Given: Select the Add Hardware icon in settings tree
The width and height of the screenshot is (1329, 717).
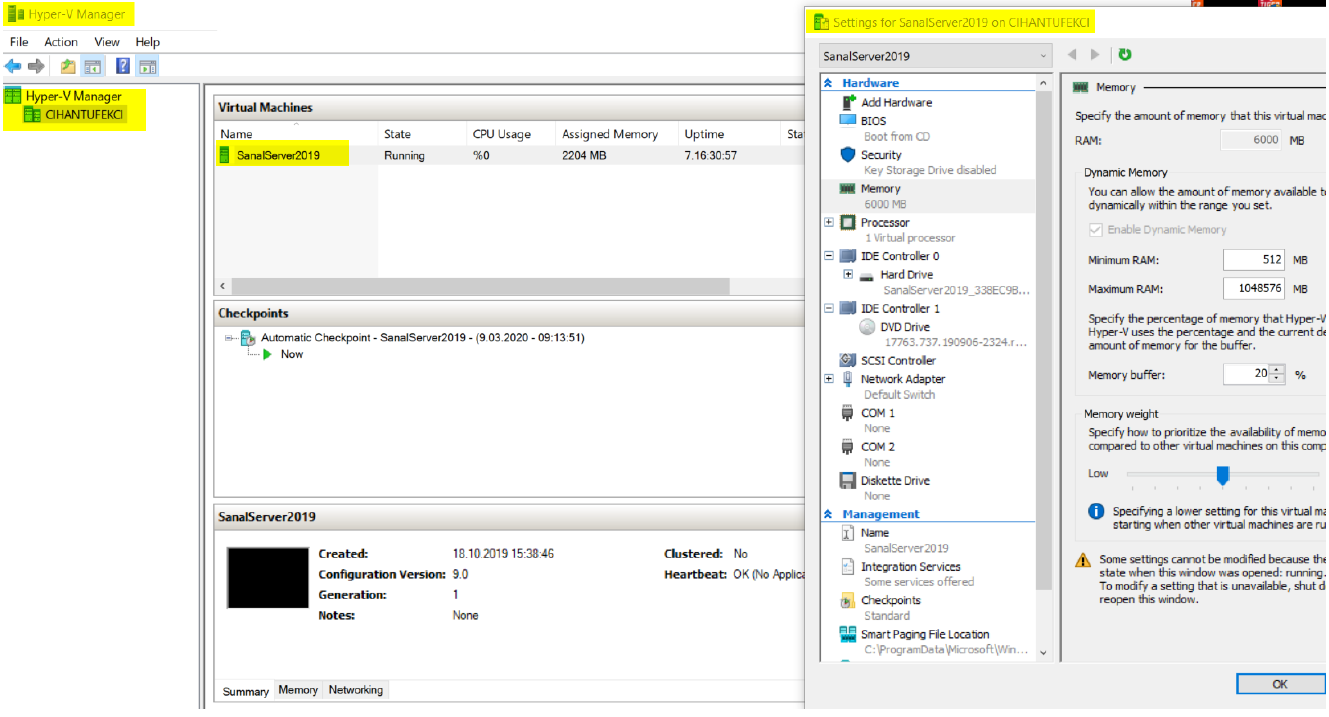Looking at the screenshot, I should click(847, 102).
